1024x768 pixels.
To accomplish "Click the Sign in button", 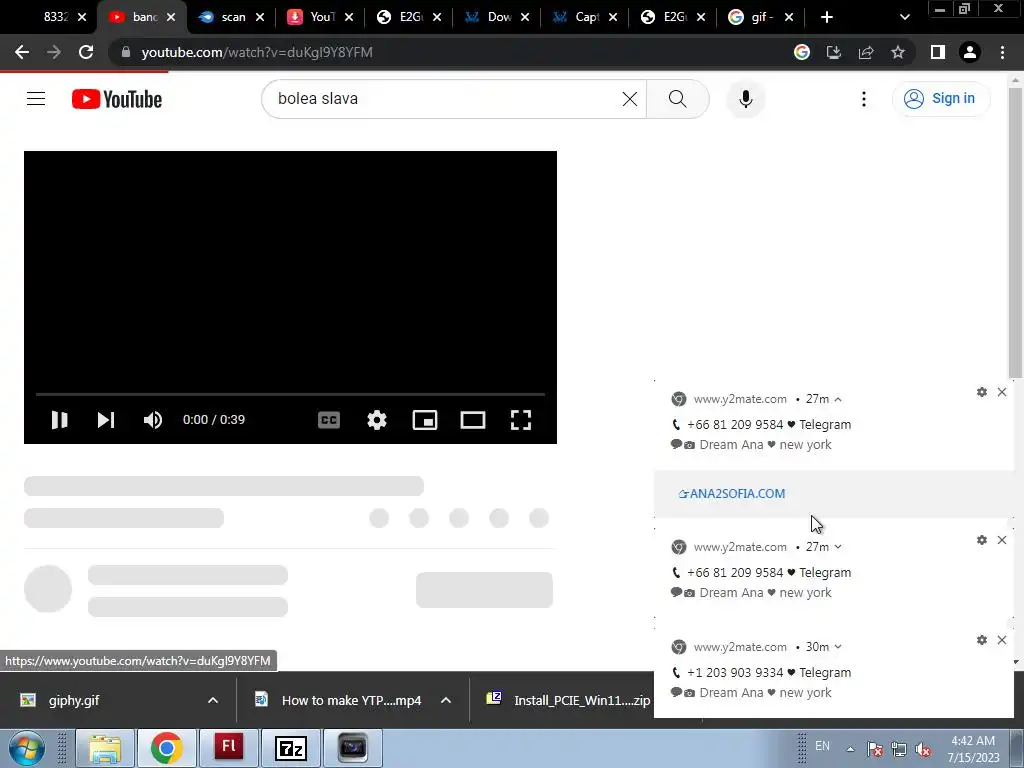I will coord(940,99).
